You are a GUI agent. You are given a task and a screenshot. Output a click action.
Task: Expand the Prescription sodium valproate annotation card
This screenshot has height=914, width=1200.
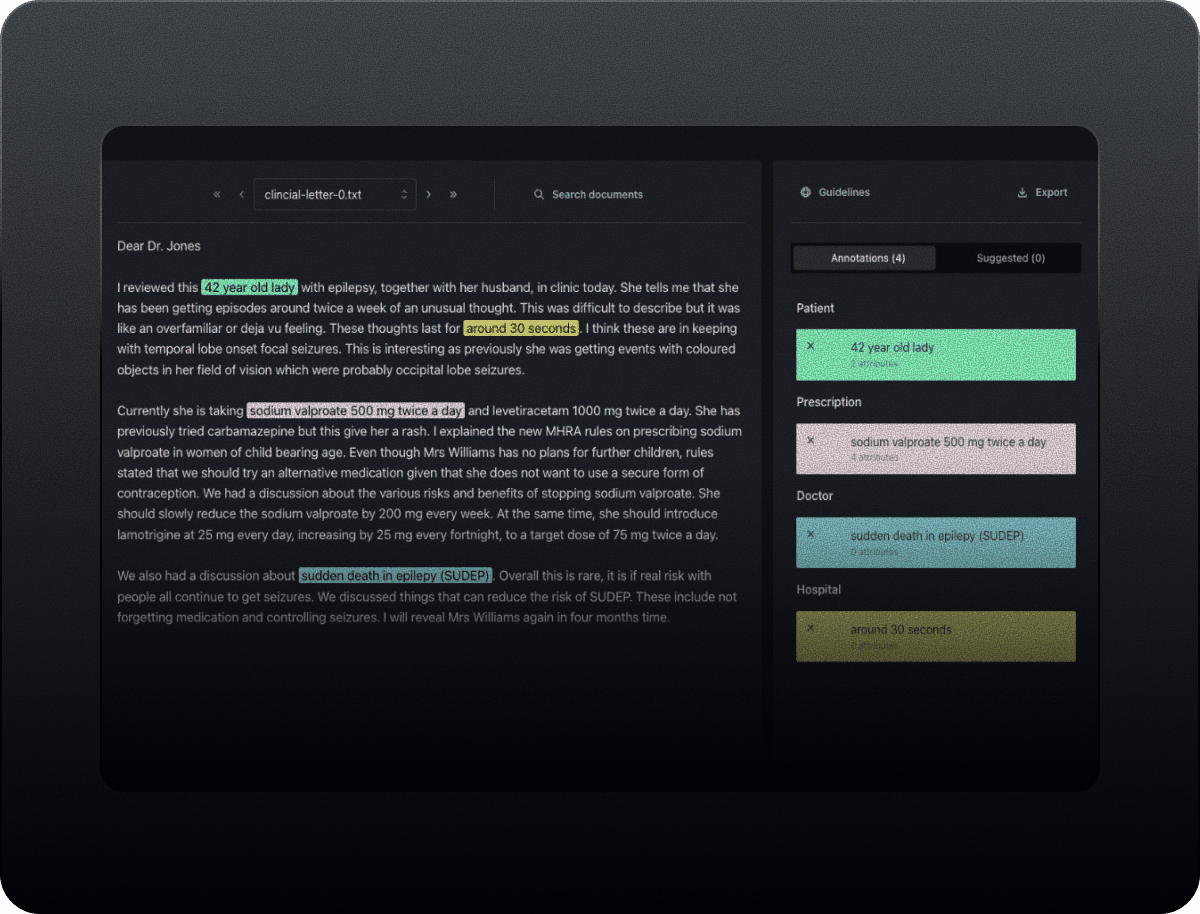[947, 448]
